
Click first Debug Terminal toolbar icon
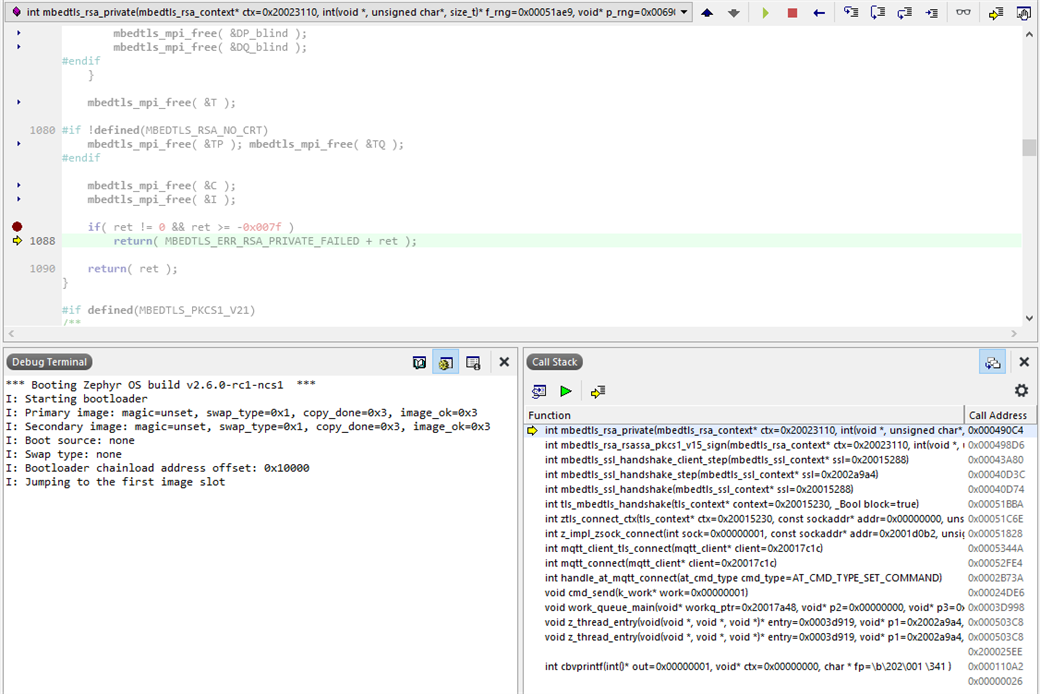(419, 362)
